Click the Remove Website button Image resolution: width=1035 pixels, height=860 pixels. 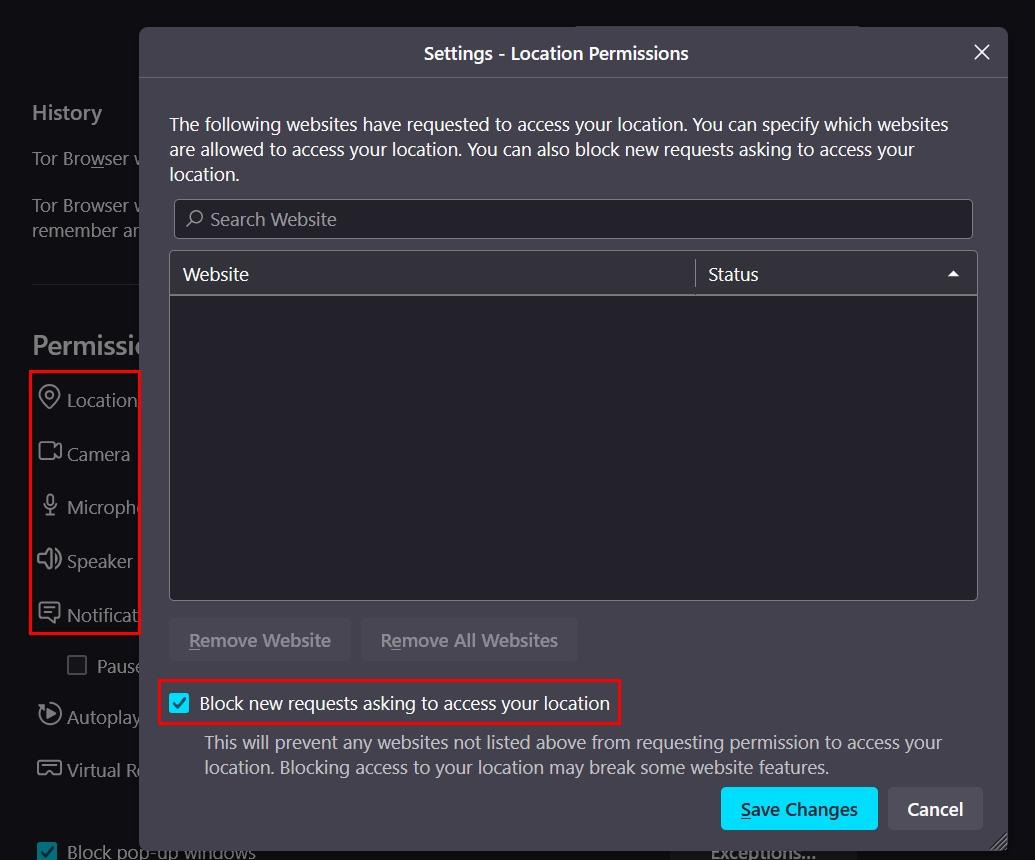click(x=259, y=639)
